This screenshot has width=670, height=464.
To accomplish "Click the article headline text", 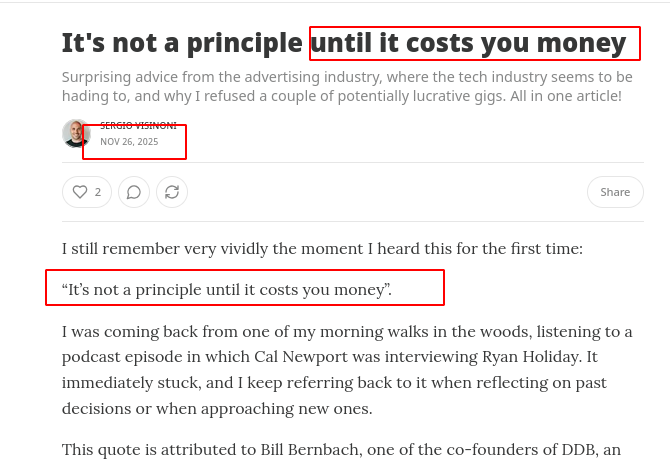I will pos(343,43).
